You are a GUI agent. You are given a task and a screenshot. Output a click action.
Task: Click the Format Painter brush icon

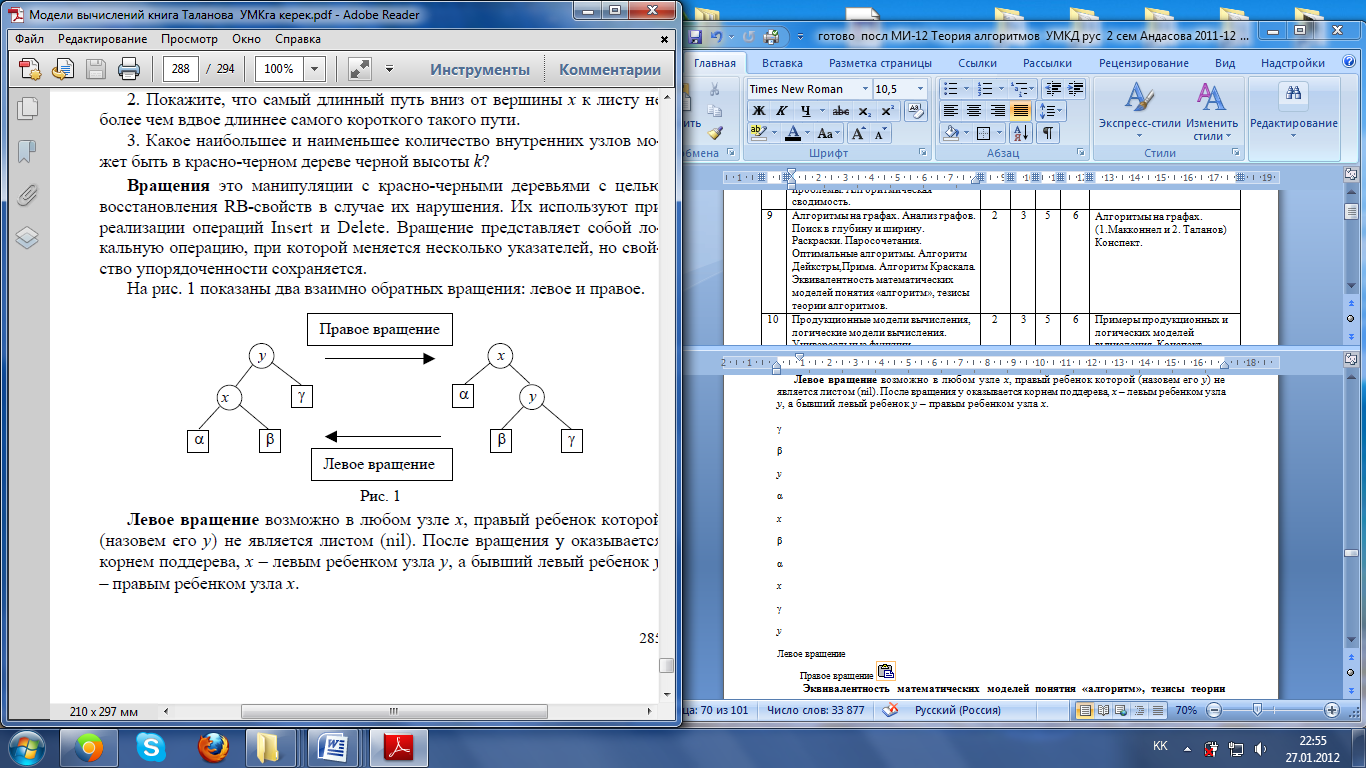(715, 132)
